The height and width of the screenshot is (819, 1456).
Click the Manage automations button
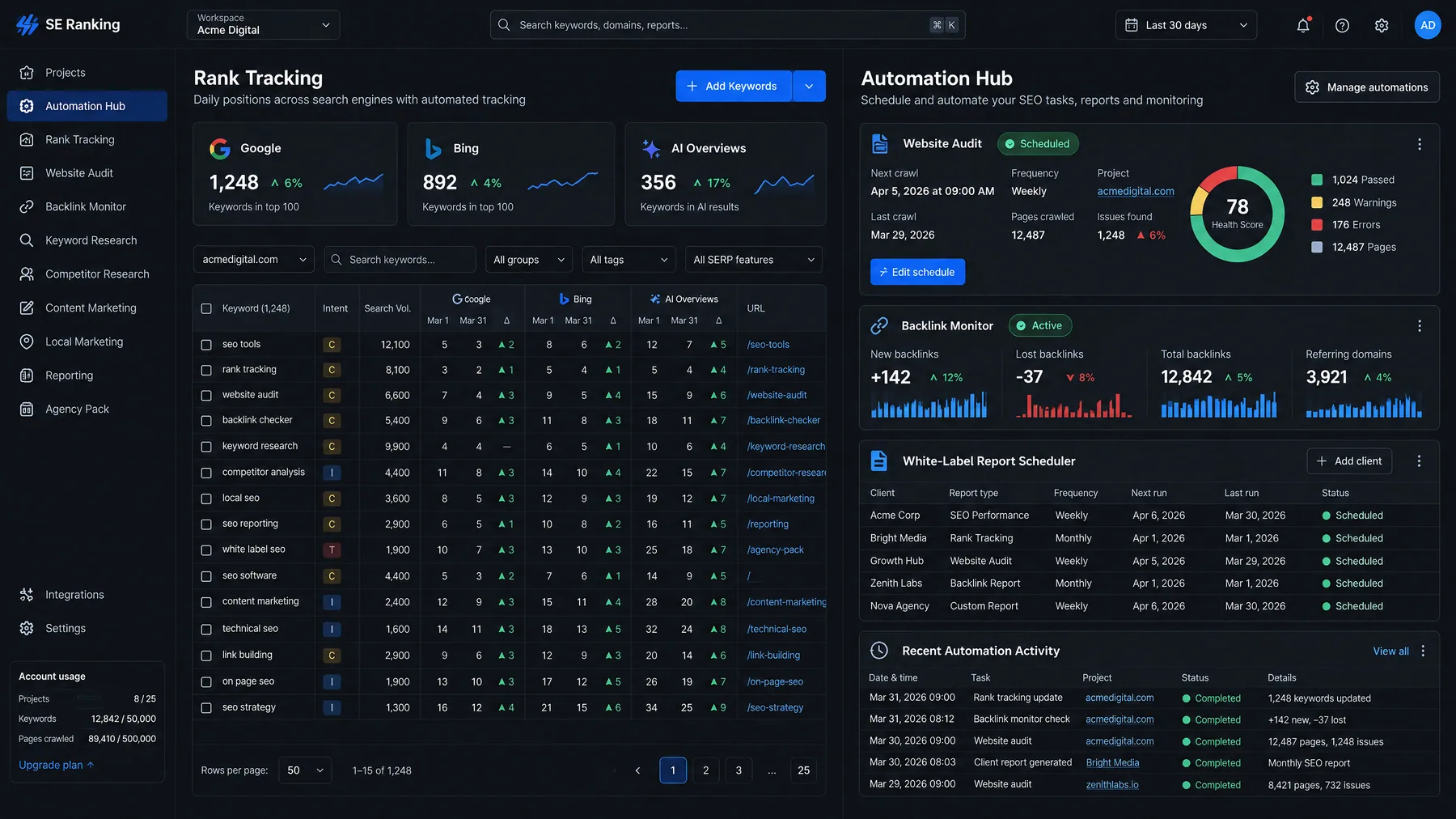pyautogui.click(x=1367, y=87)
